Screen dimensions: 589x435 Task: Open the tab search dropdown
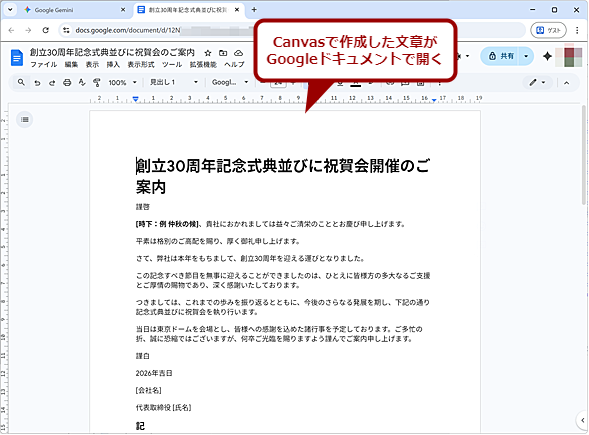pyautogui.click(x=10, y=10)
